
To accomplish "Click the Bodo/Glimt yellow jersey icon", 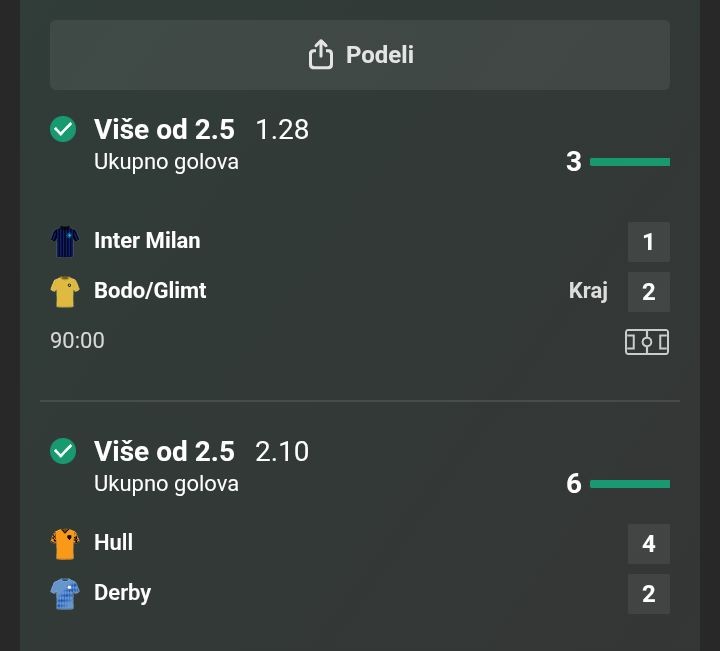I will [65, 291].
